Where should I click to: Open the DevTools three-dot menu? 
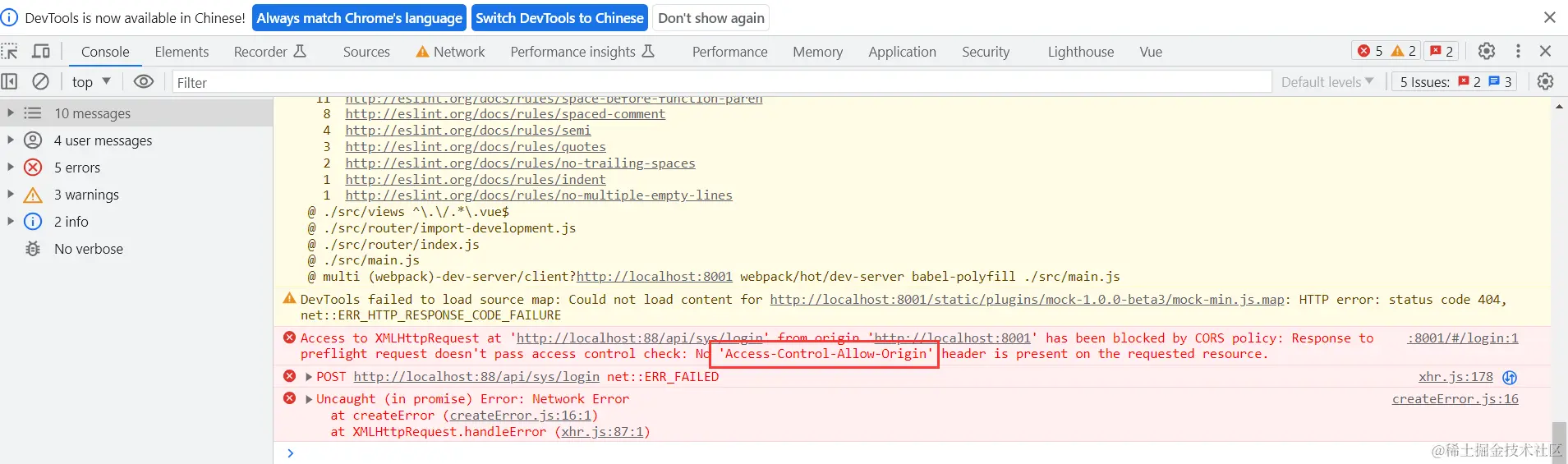1518,51
